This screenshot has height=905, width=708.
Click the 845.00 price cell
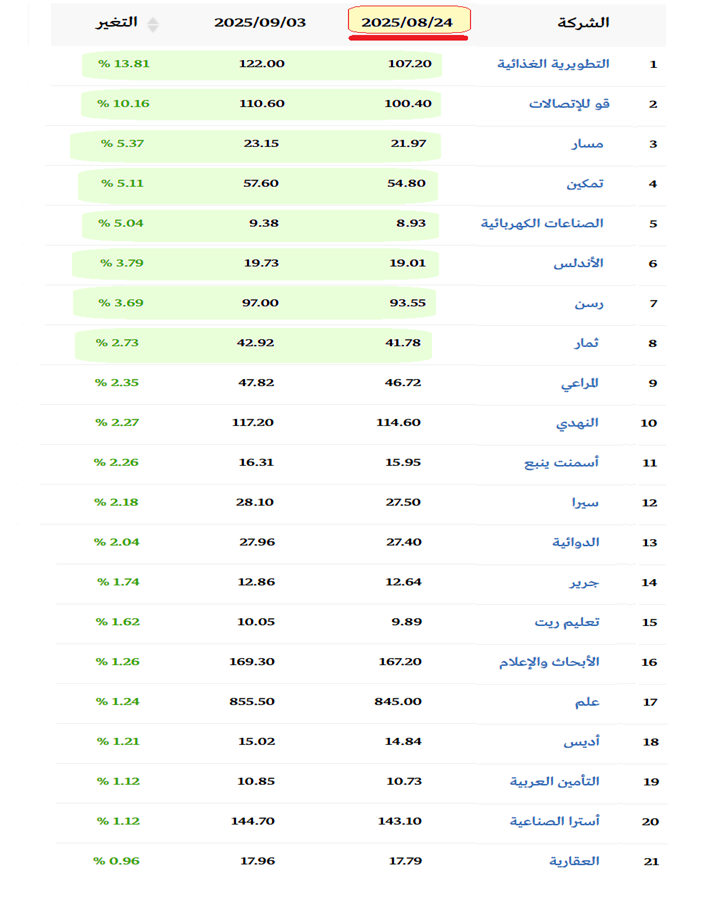[398, 701]
